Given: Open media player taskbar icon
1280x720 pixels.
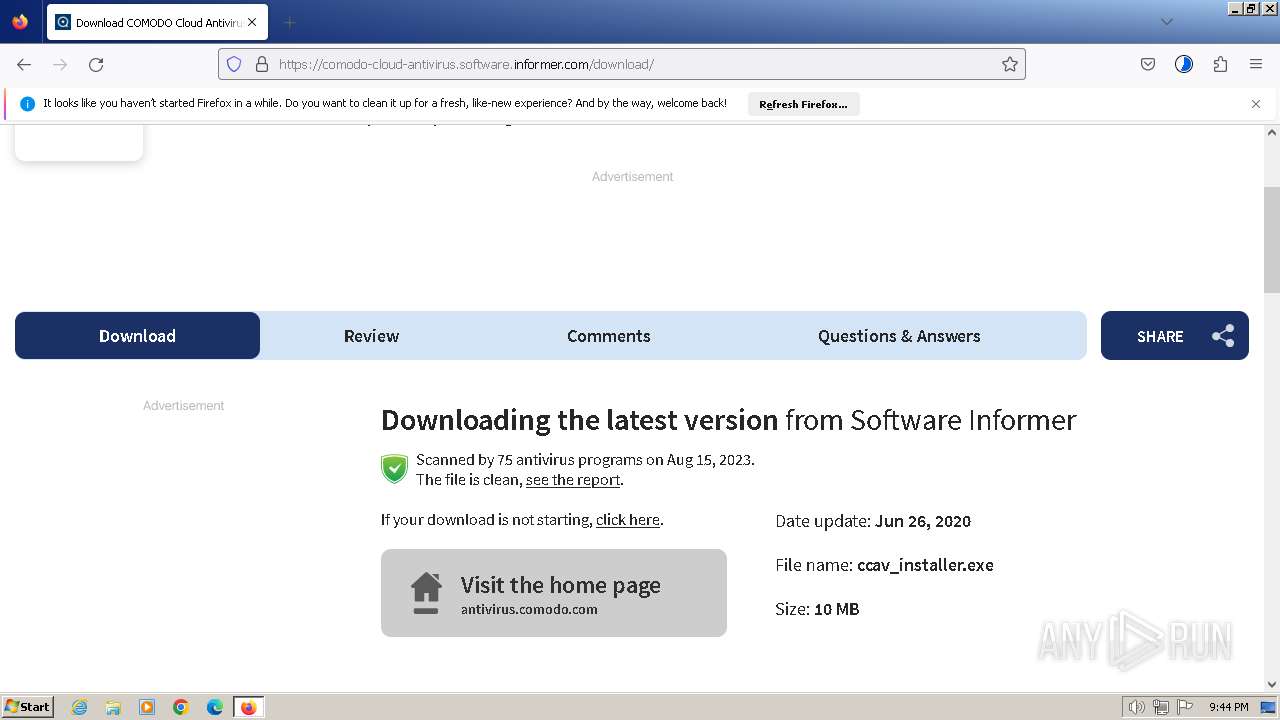Looking at the screenshot, I should click(147, 707).
